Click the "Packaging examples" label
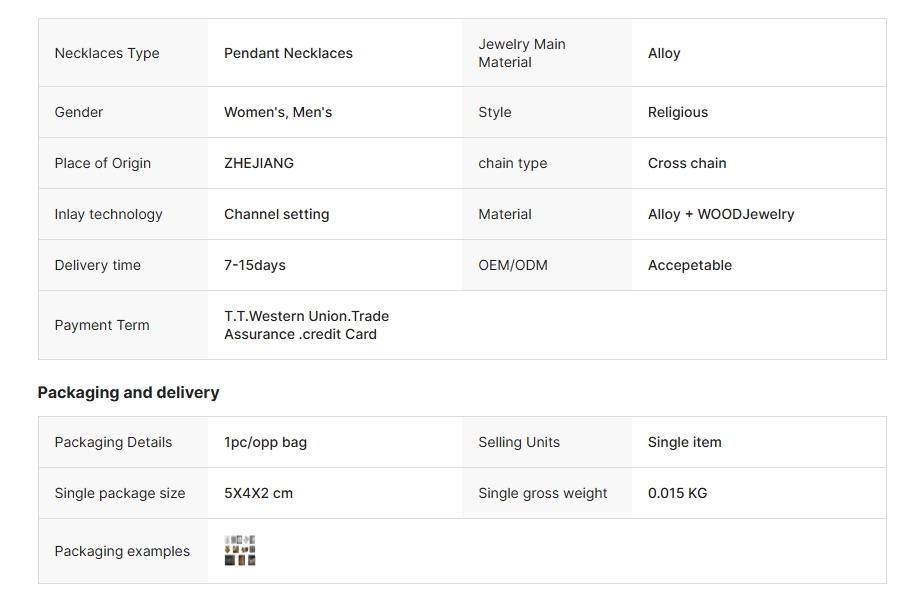913x615 pixels. (122, 551)
